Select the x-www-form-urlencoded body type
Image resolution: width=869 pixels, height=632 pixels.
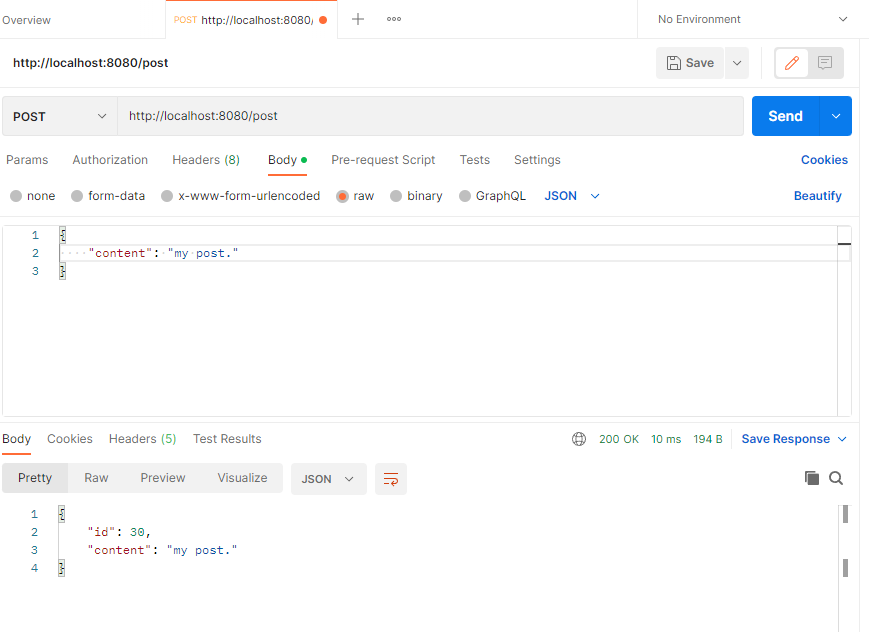pos(241,196)
